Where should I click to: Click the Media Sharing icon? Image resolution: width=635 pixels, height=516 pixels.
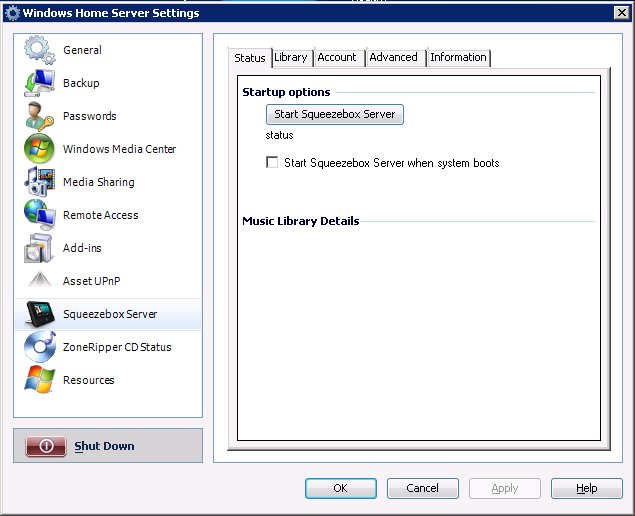[39, 182]
